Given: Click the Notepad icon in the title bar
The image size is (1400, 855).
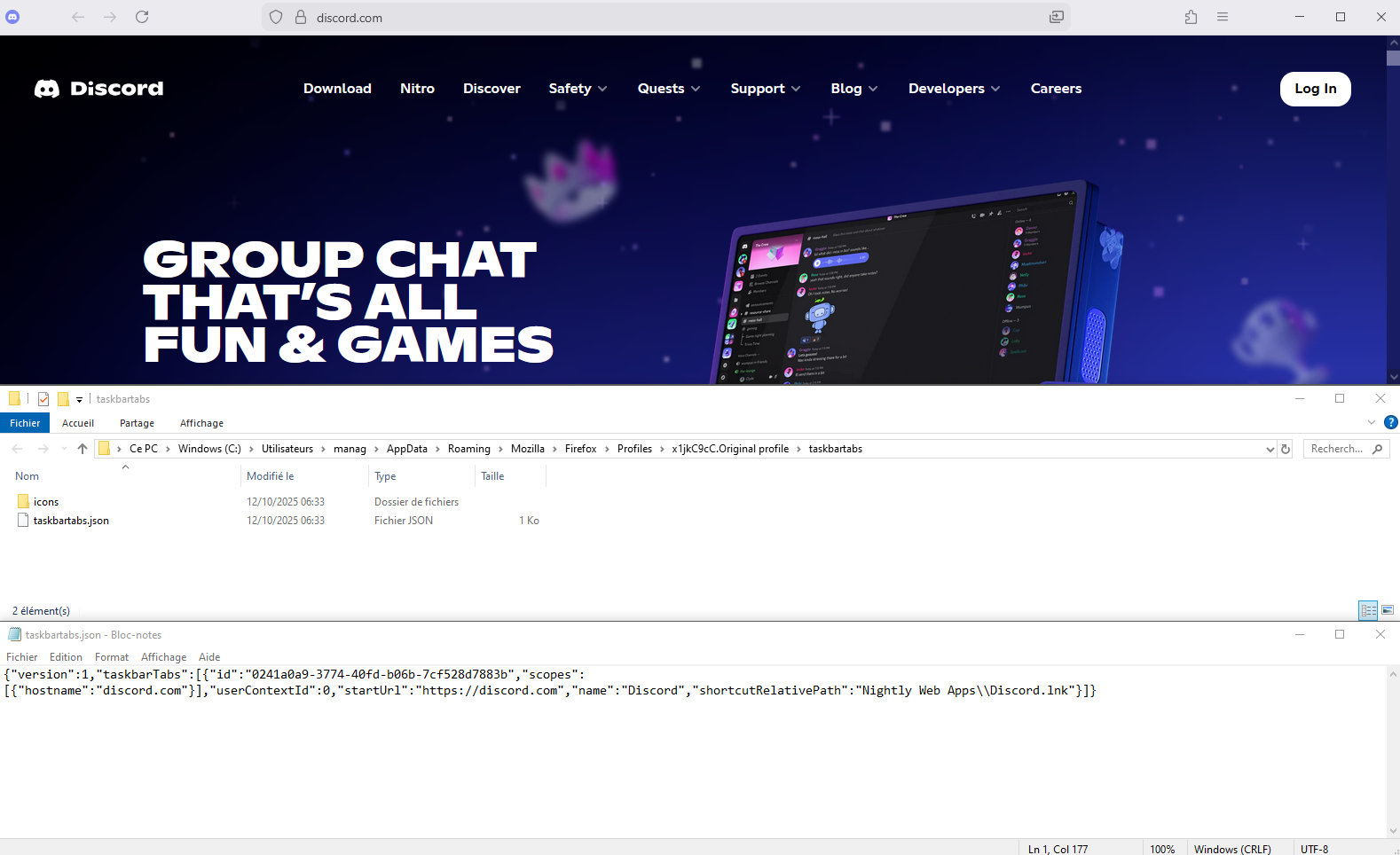Looking at the screenshot, I should [14, 634].
